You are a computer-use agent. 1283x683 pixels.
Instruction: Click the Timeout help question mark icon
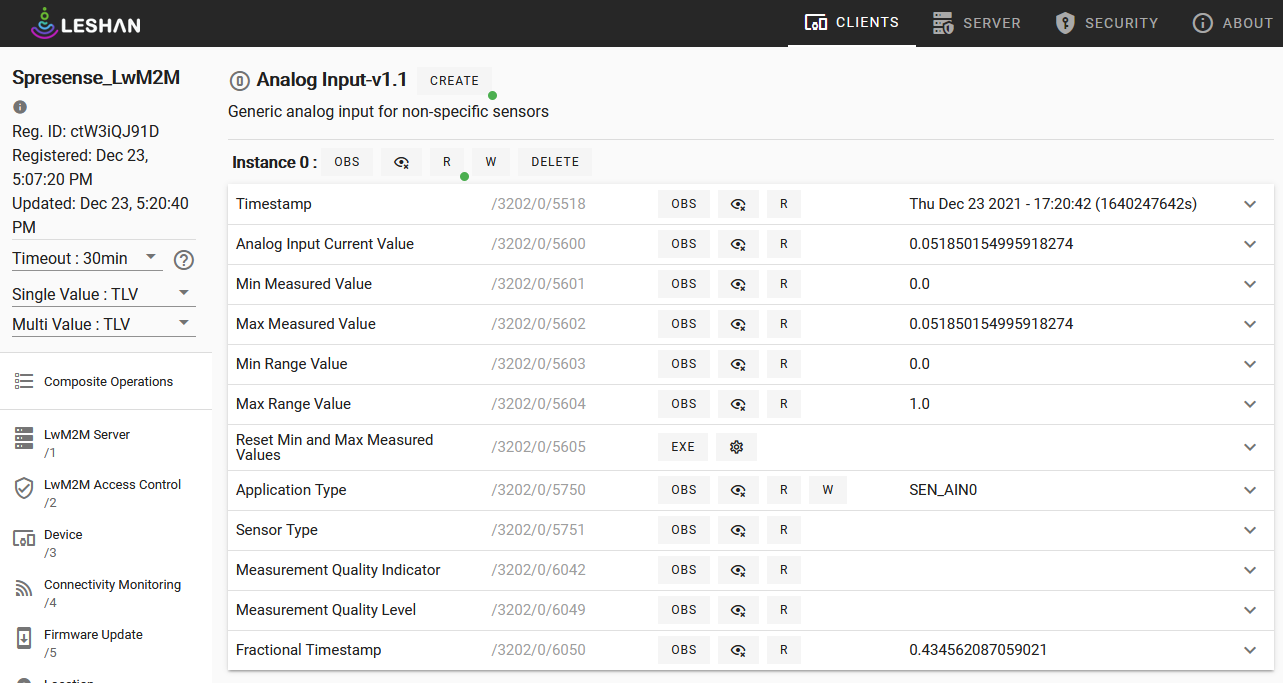pos(184,260)
